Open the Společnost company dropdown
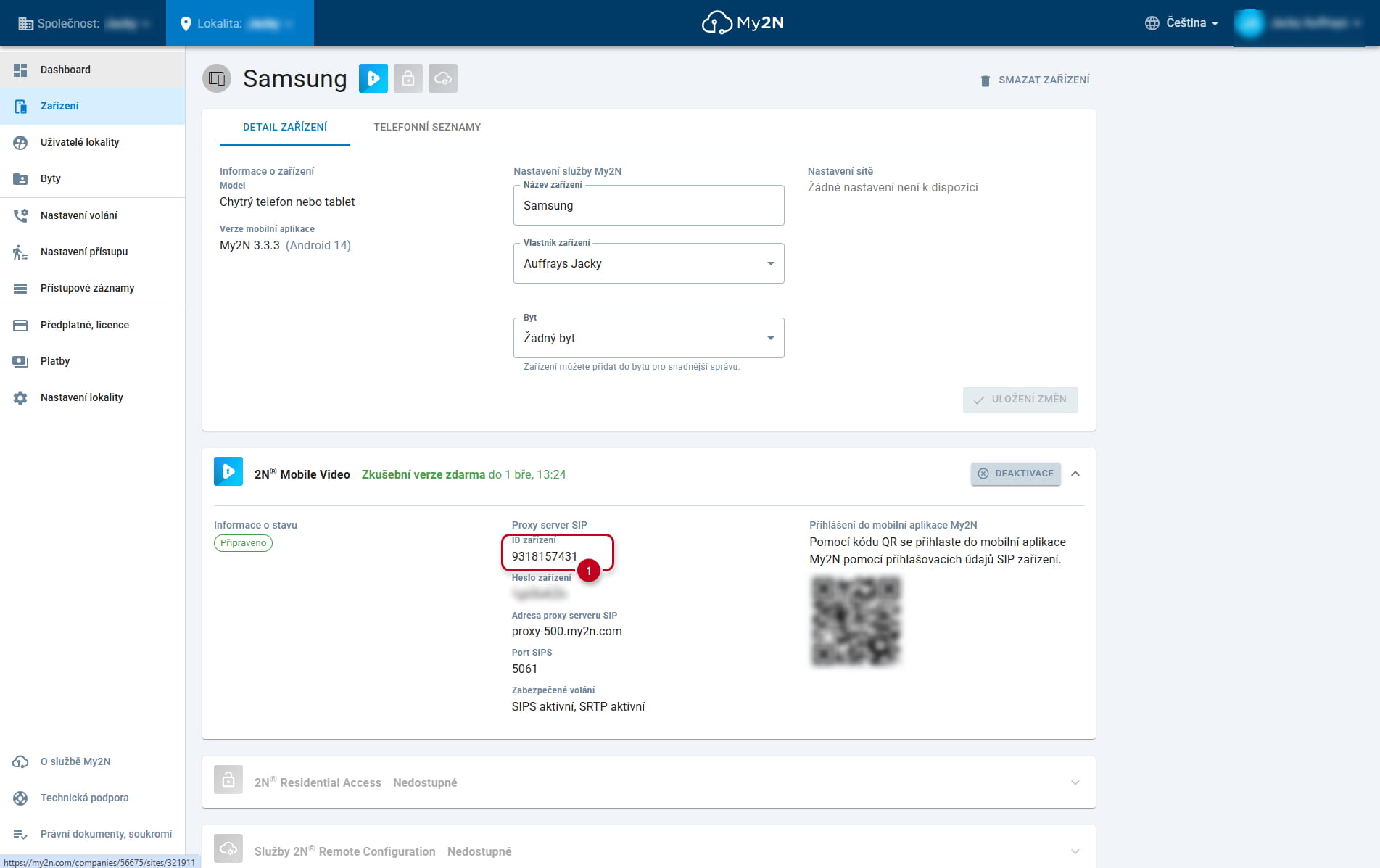This screenshot has height=868, width=1380. coord(83,23)
